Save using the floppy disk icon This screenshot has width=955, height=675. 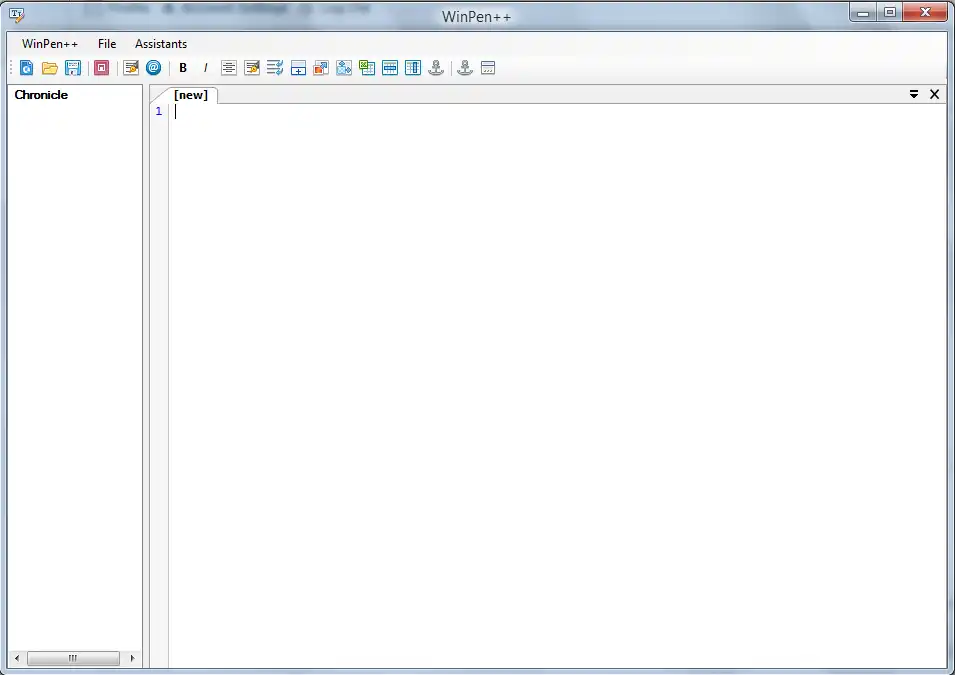point(73,68)
